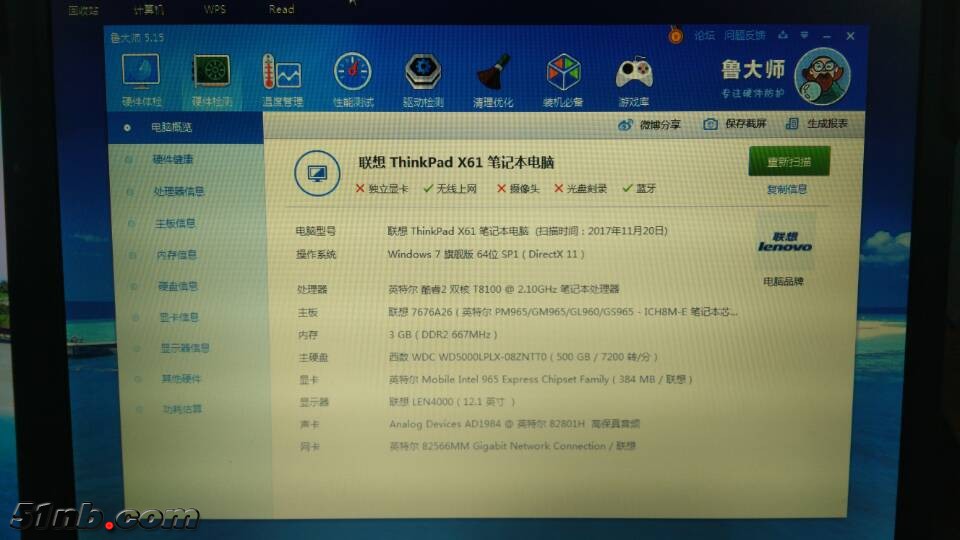Viewport: 960px width, 540px height.
Task: Open 回收站 desktop icon
Action: 83,10
